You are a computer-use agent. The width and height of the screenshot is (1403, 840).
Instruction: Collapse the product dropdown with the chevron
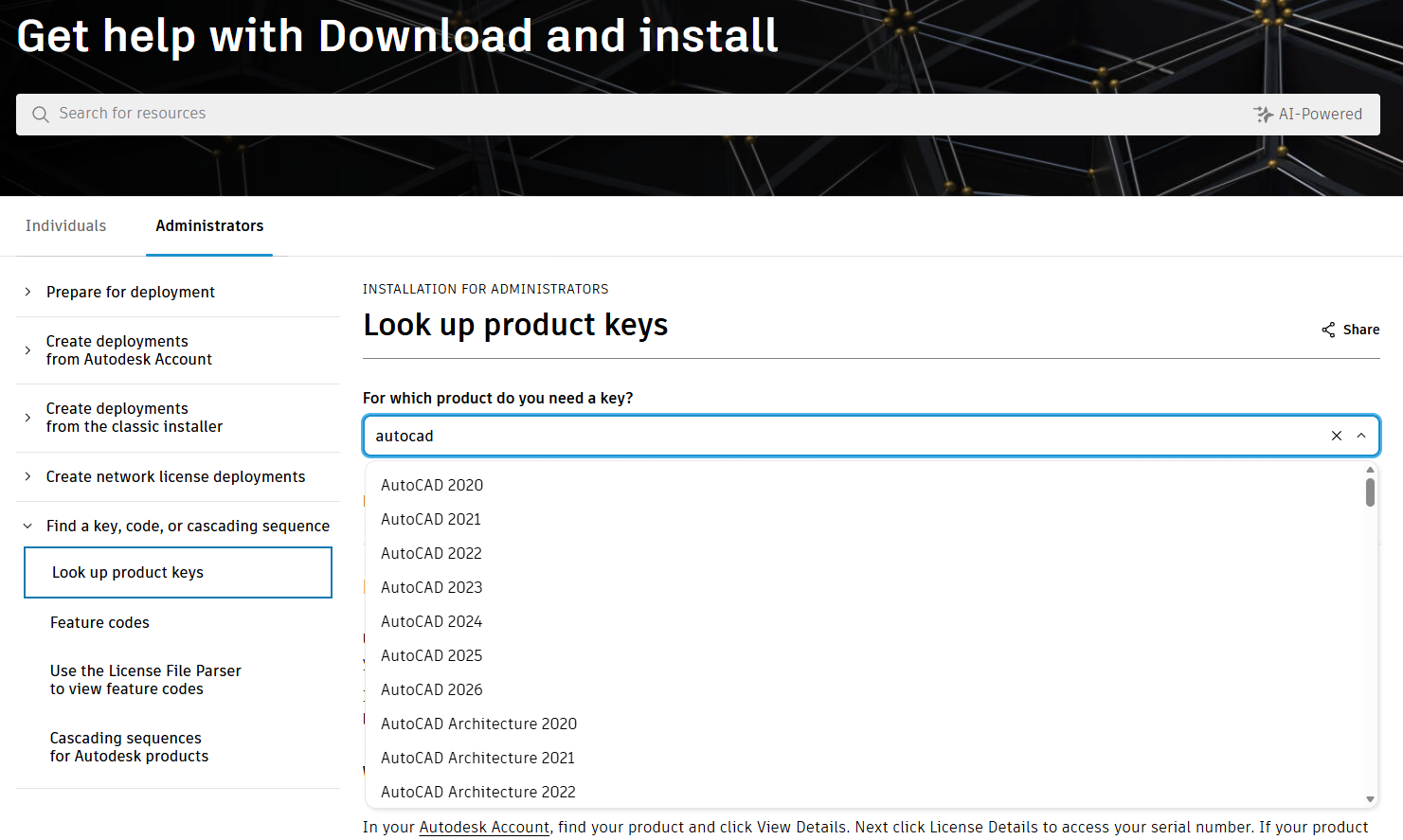(x=1361, y=436)
